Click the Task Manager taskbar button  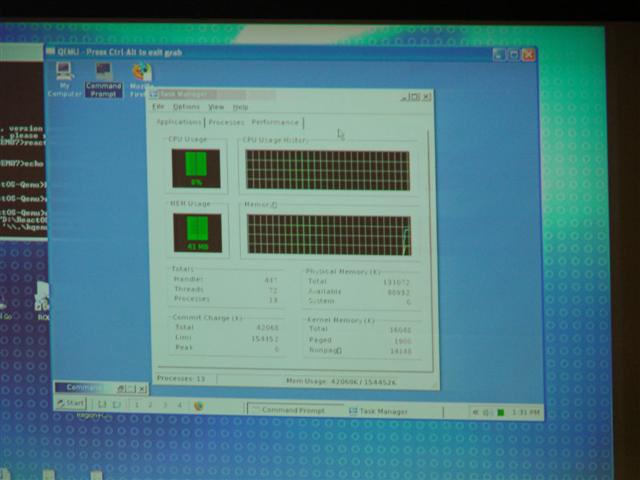382,411
